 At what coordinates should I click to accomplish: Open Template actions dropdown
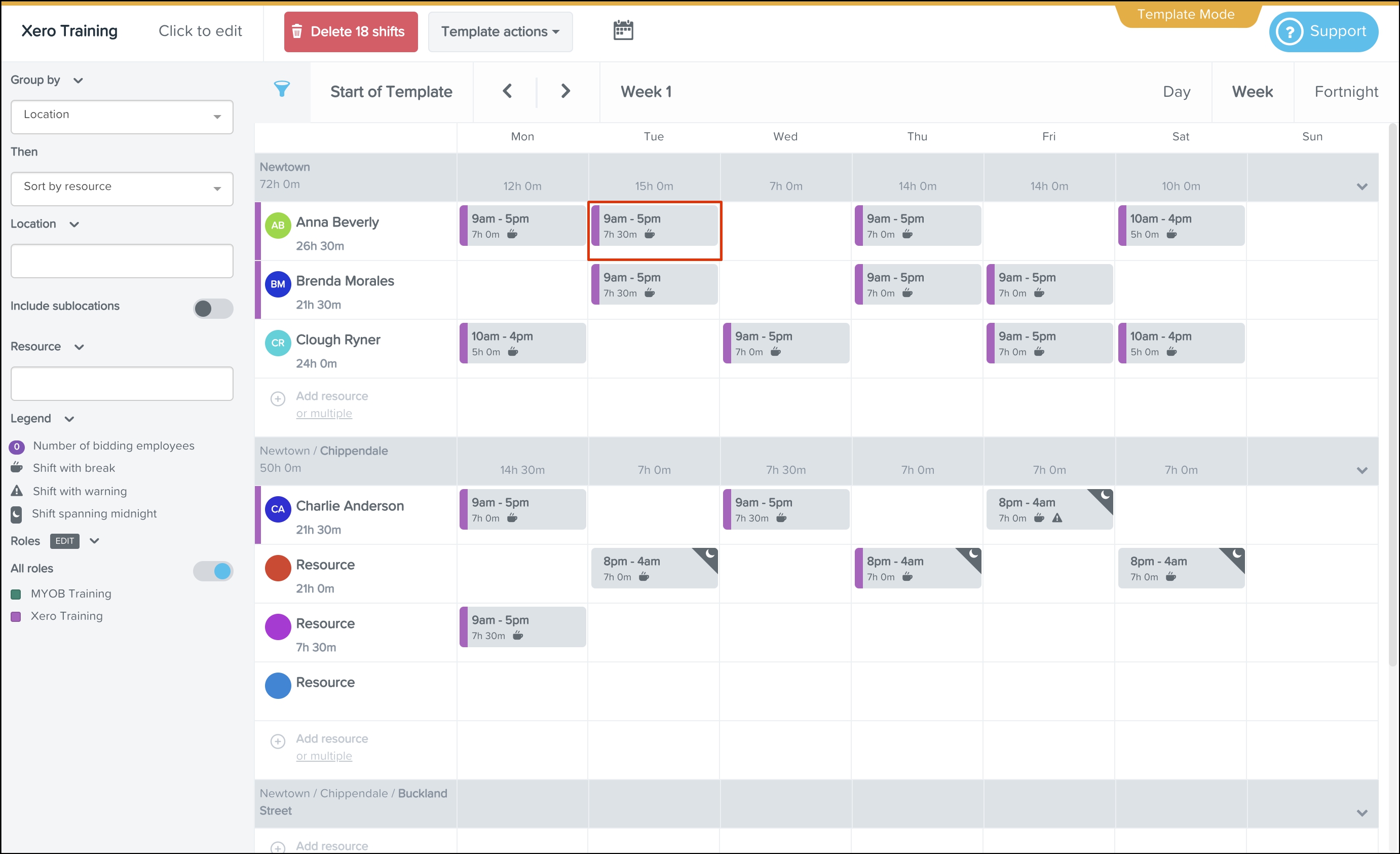pos(500,32)
